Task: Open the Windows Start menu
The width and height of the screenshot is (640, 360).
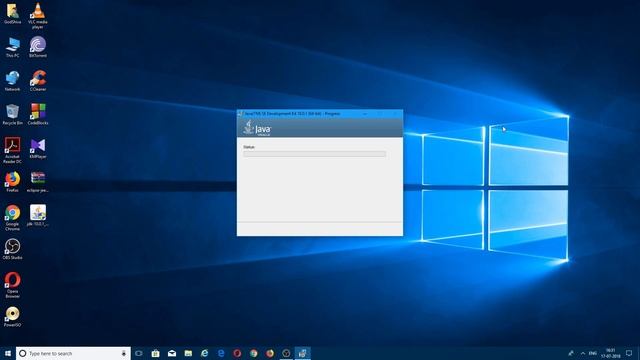Action: (8, 353)
